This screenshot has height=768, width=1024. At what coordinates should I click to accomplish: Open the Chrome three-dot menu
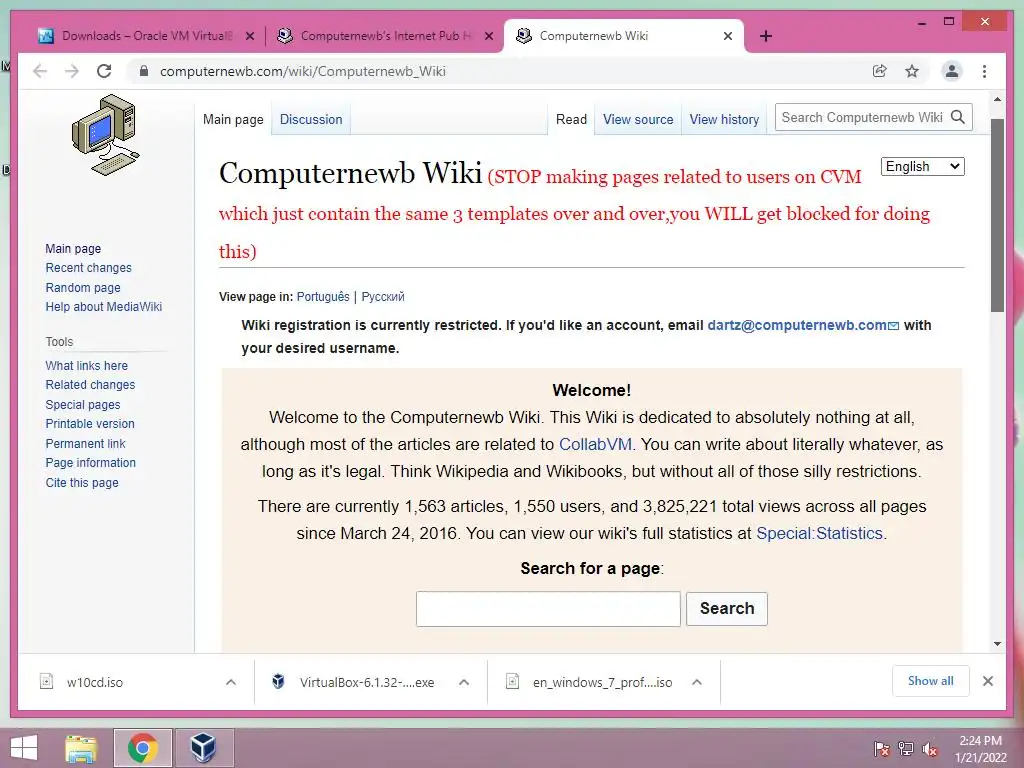pyautogui.click(x=984, y=71)
